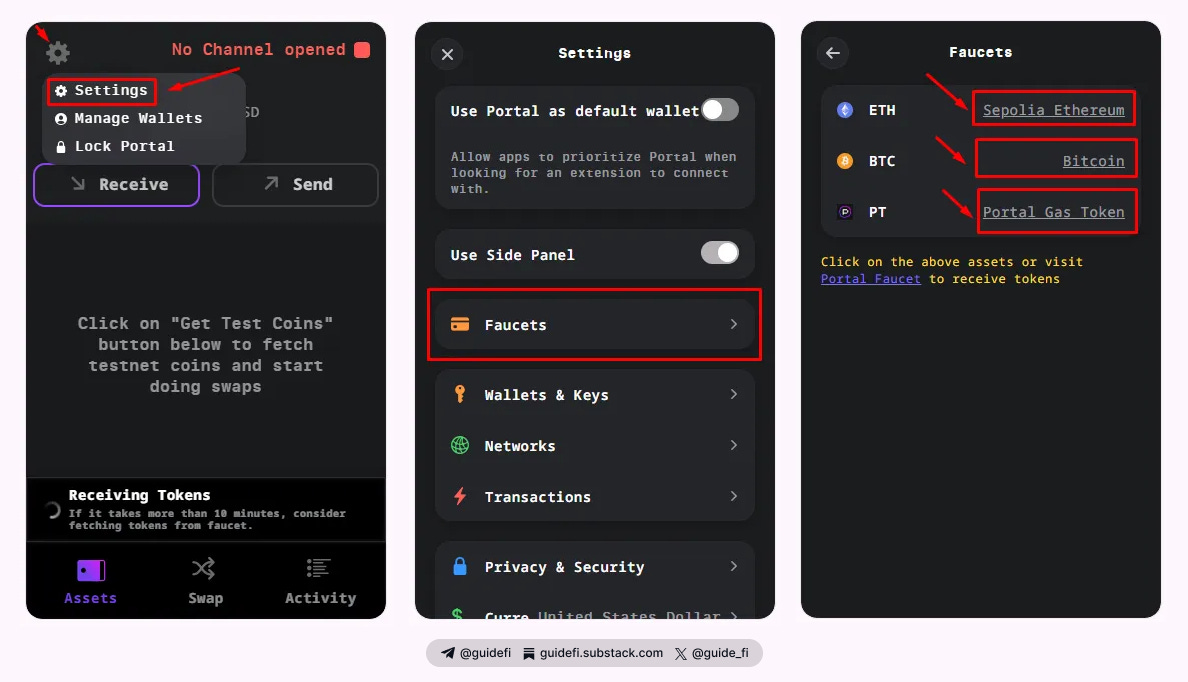
Task: Click the key icon beside Wallets & Keys
Action: (x=460, y=395)
